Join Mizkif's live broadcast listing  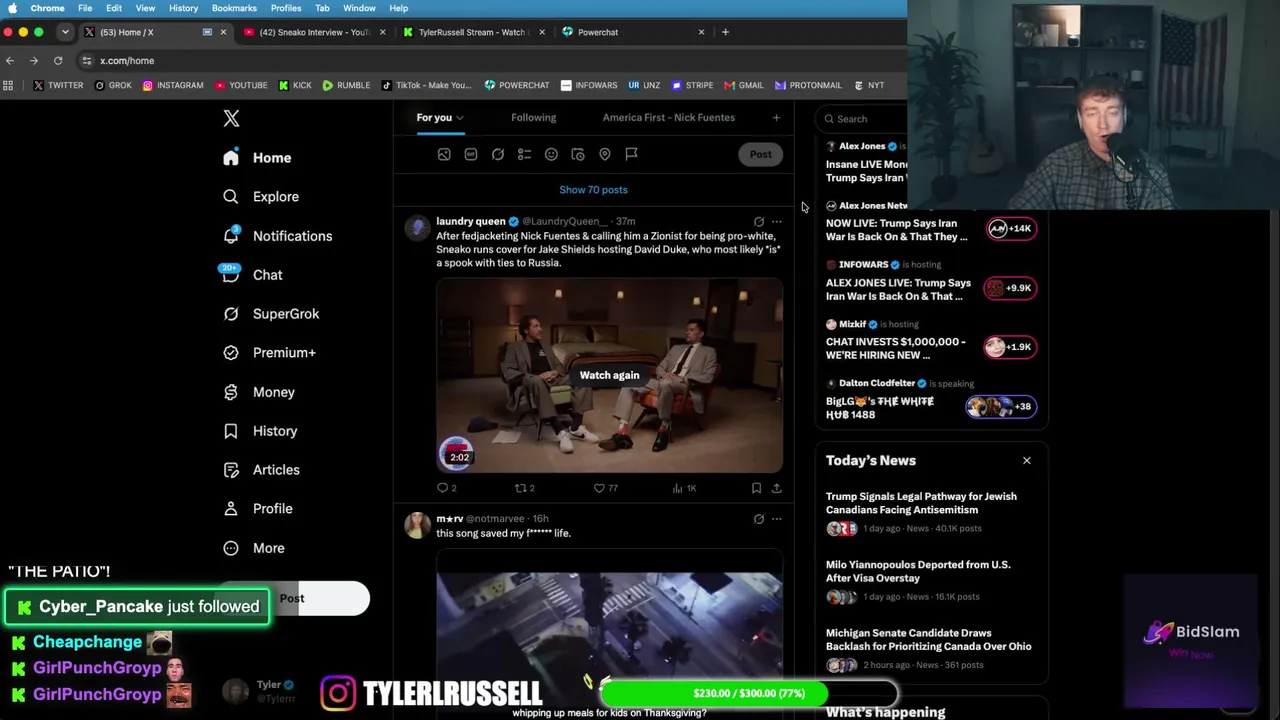click(930, 340)
